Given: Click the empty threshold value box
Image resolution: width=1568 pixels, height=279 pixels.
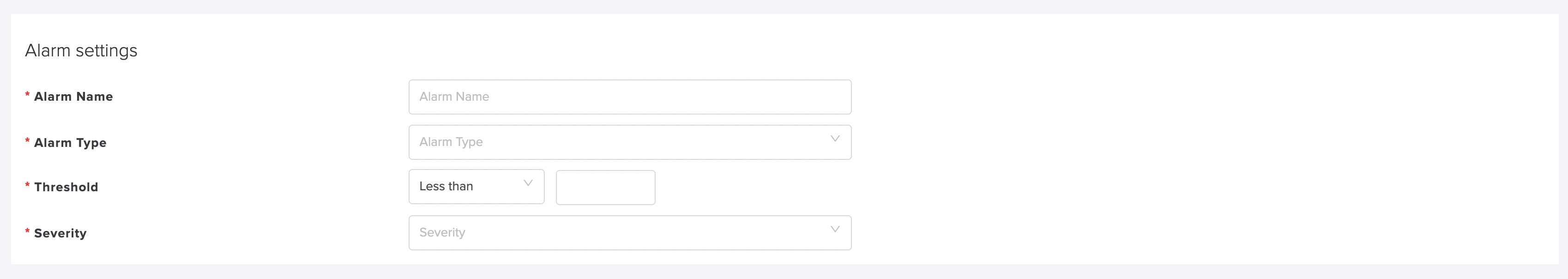Looking at the screenshot, I should point(606,188).
